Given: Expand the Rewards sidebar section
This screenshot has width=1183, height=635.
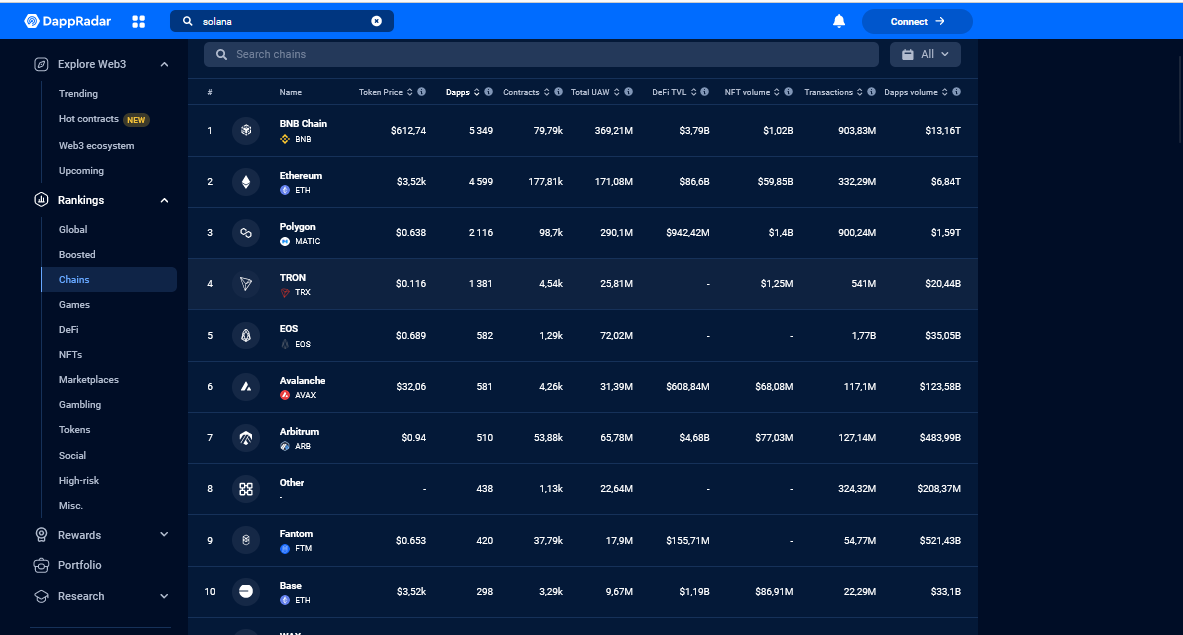Looking at the screenshot, I should point(164,535).
